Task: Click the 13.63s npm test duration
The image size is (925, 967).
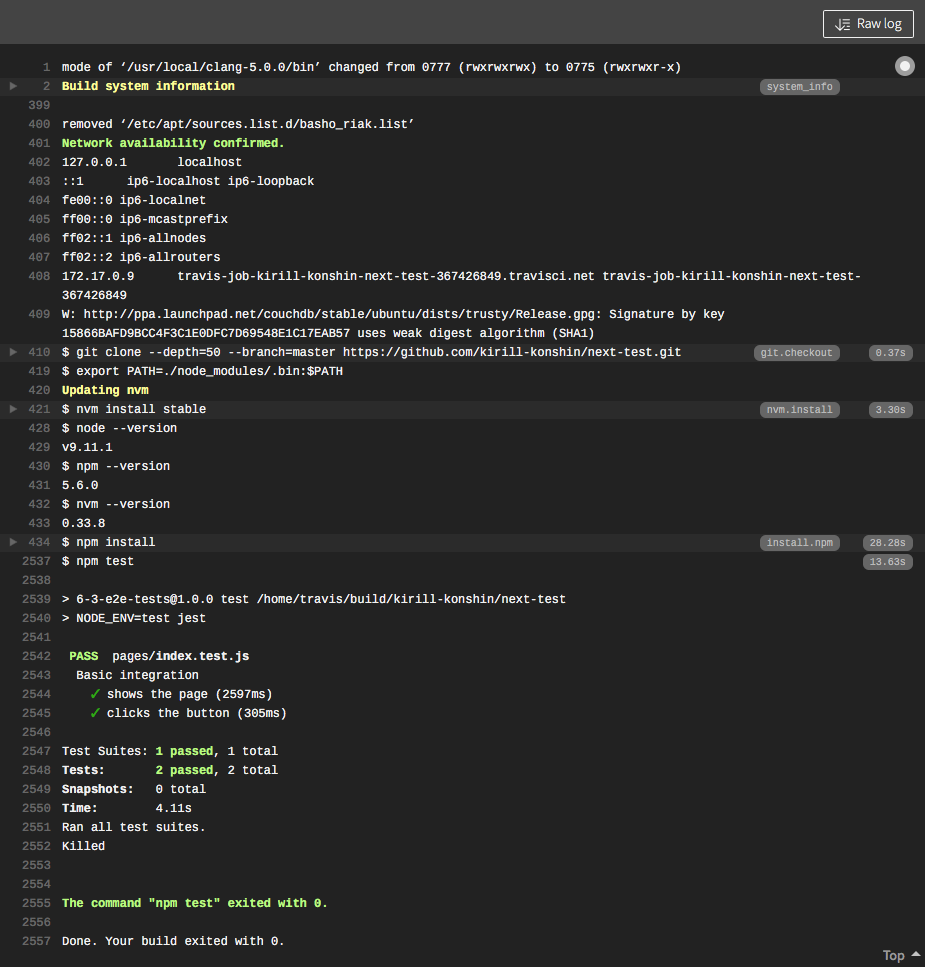Action: (888, 562)
